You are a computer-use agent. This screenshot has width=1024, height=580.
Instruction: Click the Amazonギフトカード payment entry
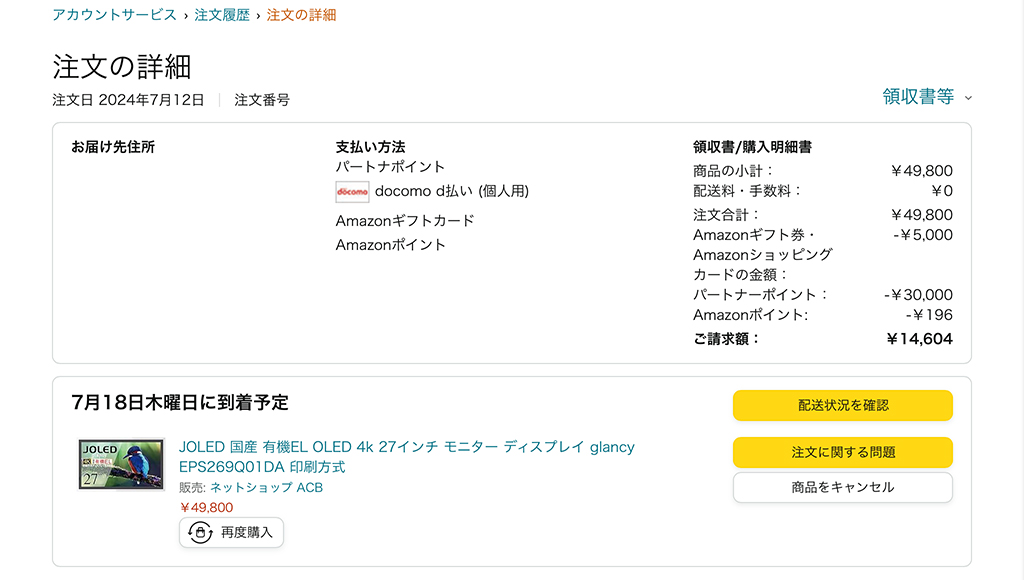point(405,221)
